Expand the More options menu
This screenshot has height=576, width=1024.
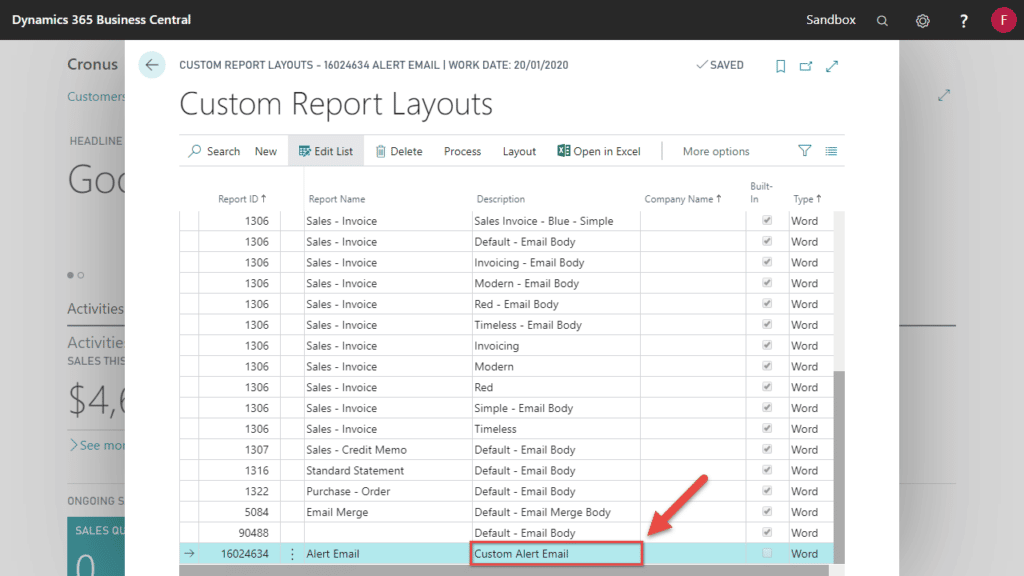tap(715, 151)
